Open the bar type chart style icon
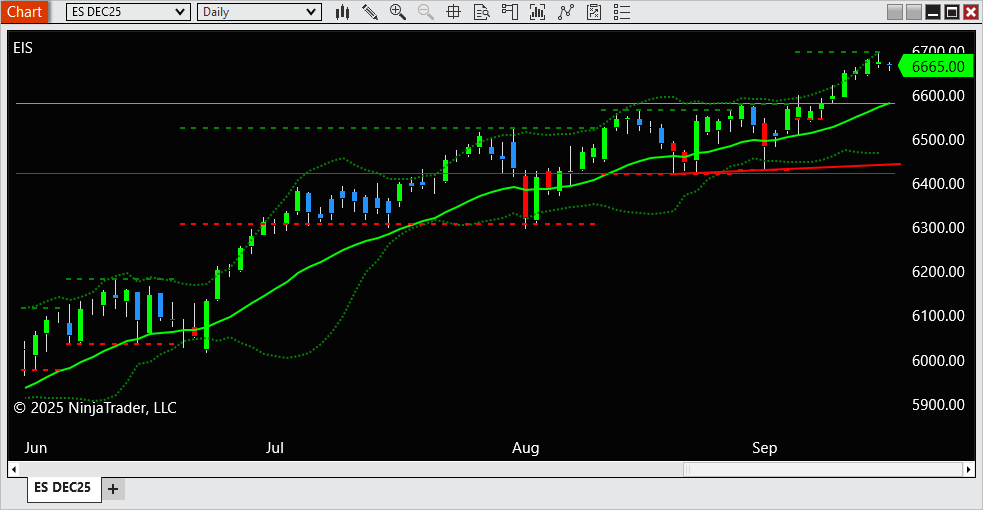The image size is (983, 510). tap(342, 12)
